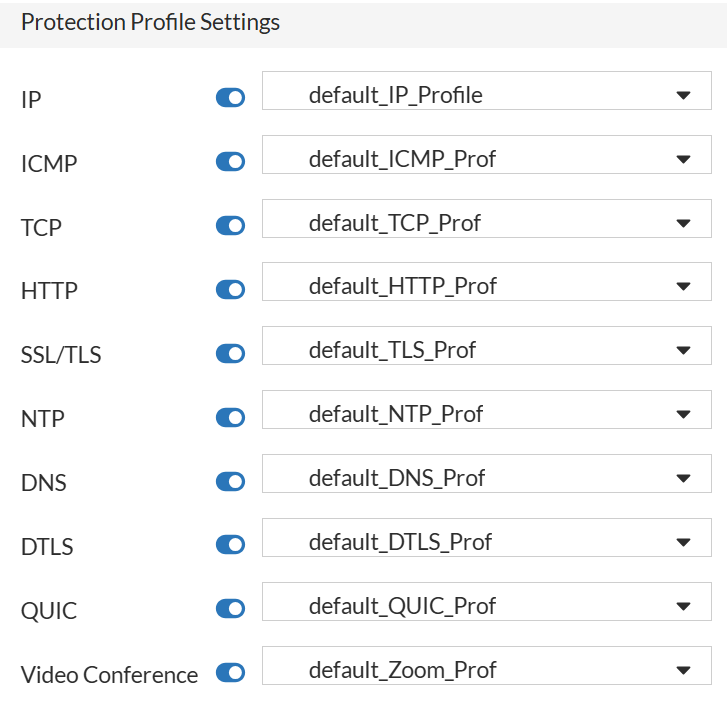The width and height of the screenshot is (727, 708).
Task: Turn off the TCP profile switch
Action: 230,226
